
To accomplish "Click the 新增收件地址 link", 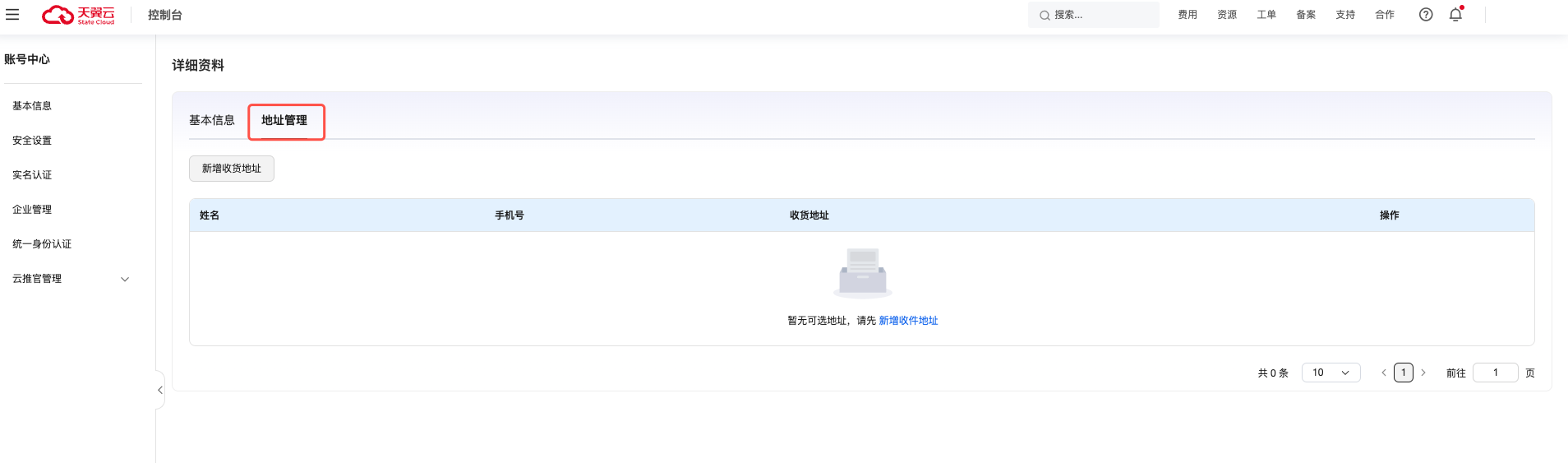I will (908, 321).
